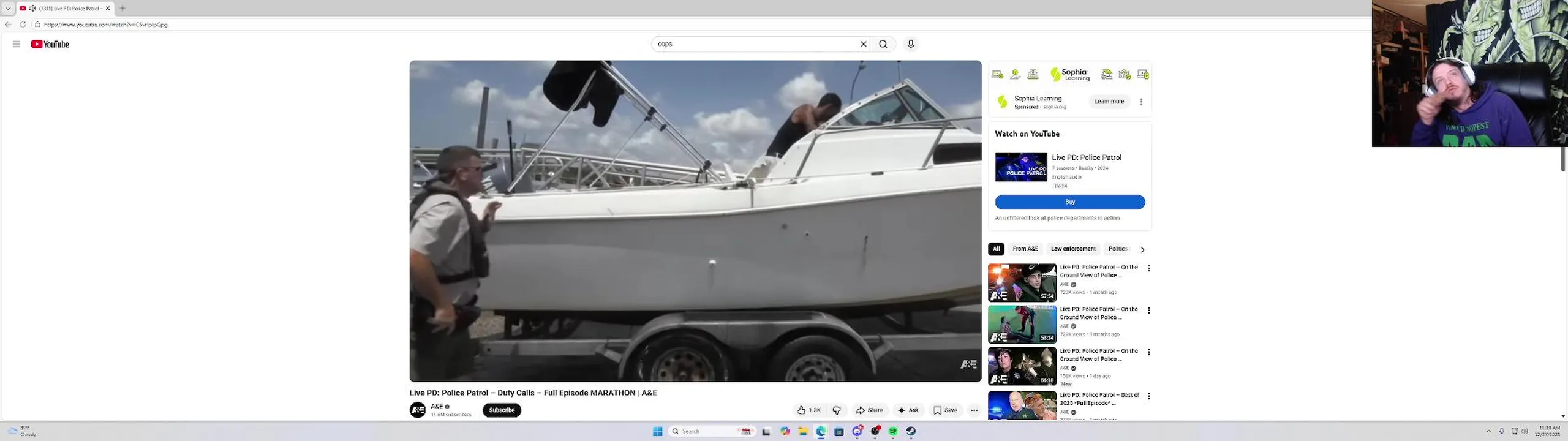This screenshot has width=1568, height=441.
Task: Open the Windows Start menu
Action: click(x=658, y=431)
